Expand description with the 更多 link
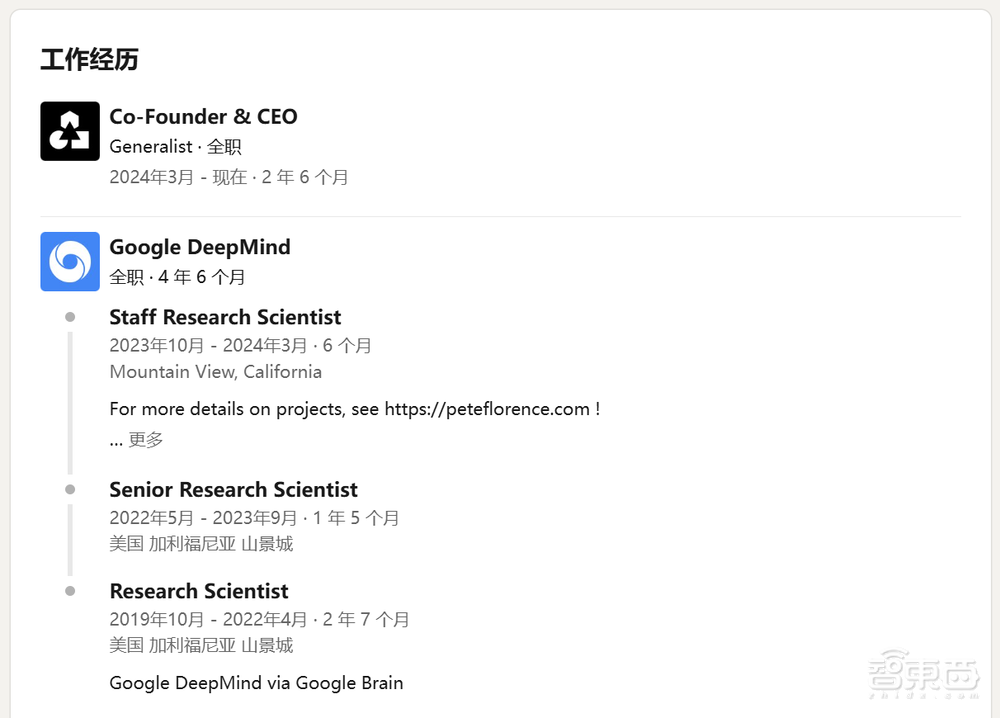The width and height of the screenshot is (1000, 718). (x=146, y=439)
